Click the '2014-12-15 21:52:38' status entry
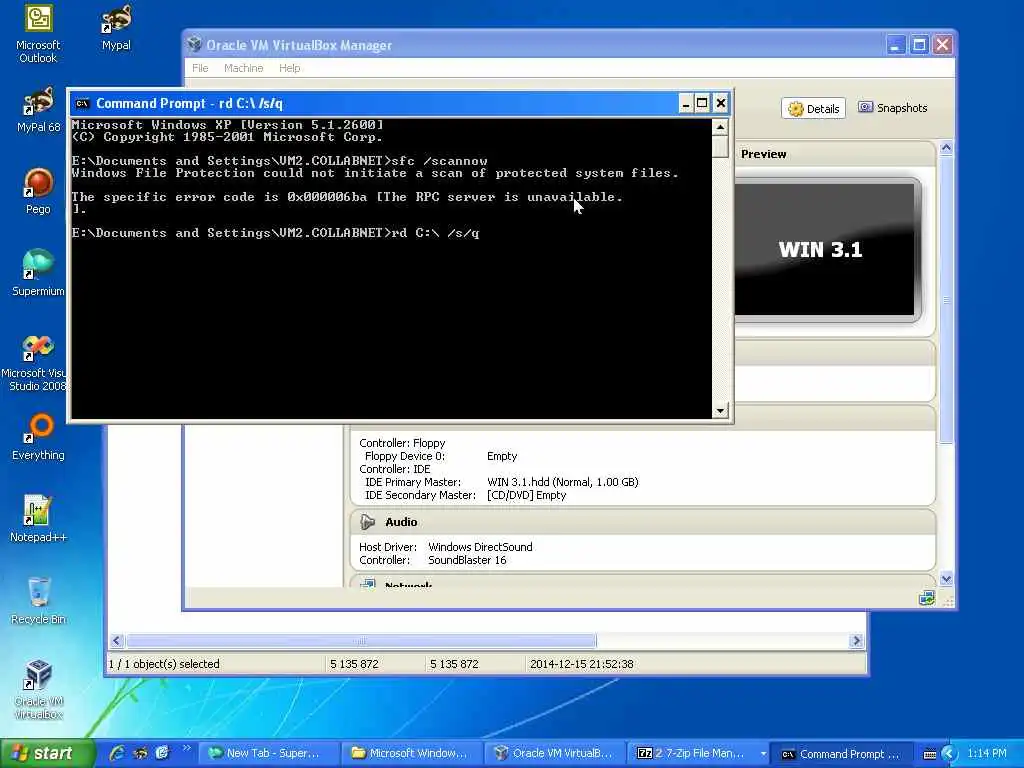1024x768 pixels. [x=581, y=664]
